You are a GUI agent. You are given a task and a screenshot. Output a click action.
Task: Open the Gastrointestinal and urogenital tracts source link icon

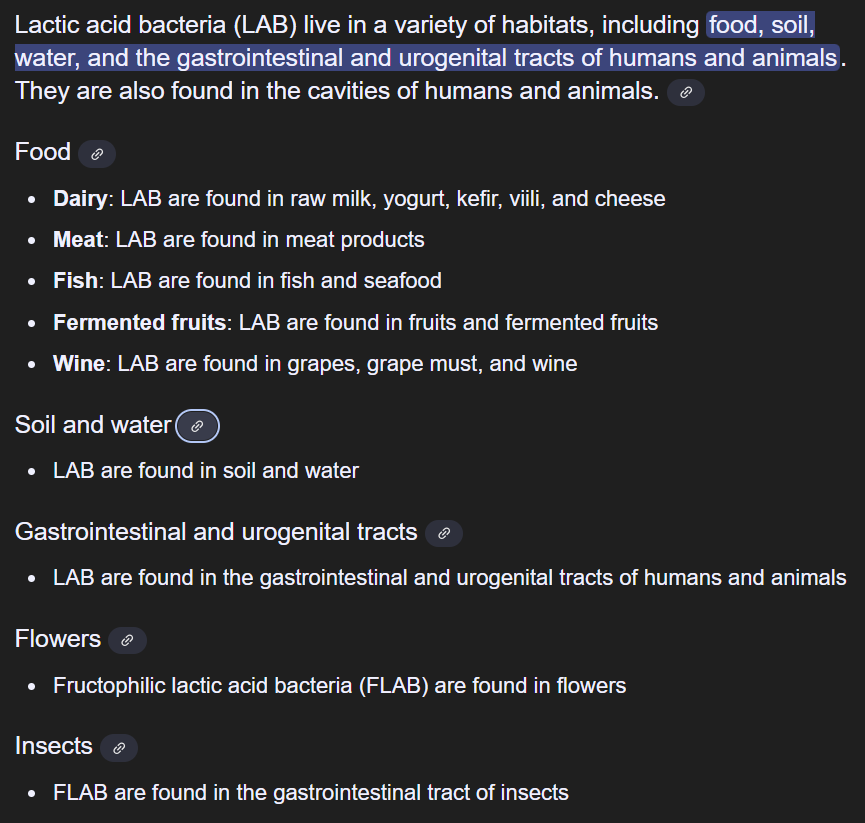(x=444, y=533)
